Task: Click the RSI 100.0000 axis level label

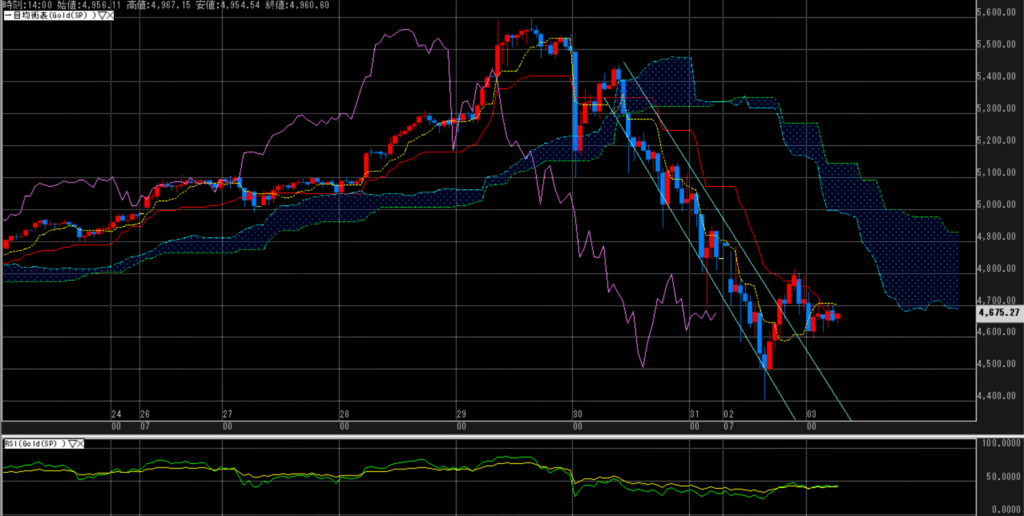Action: click(x=999, y=443)
